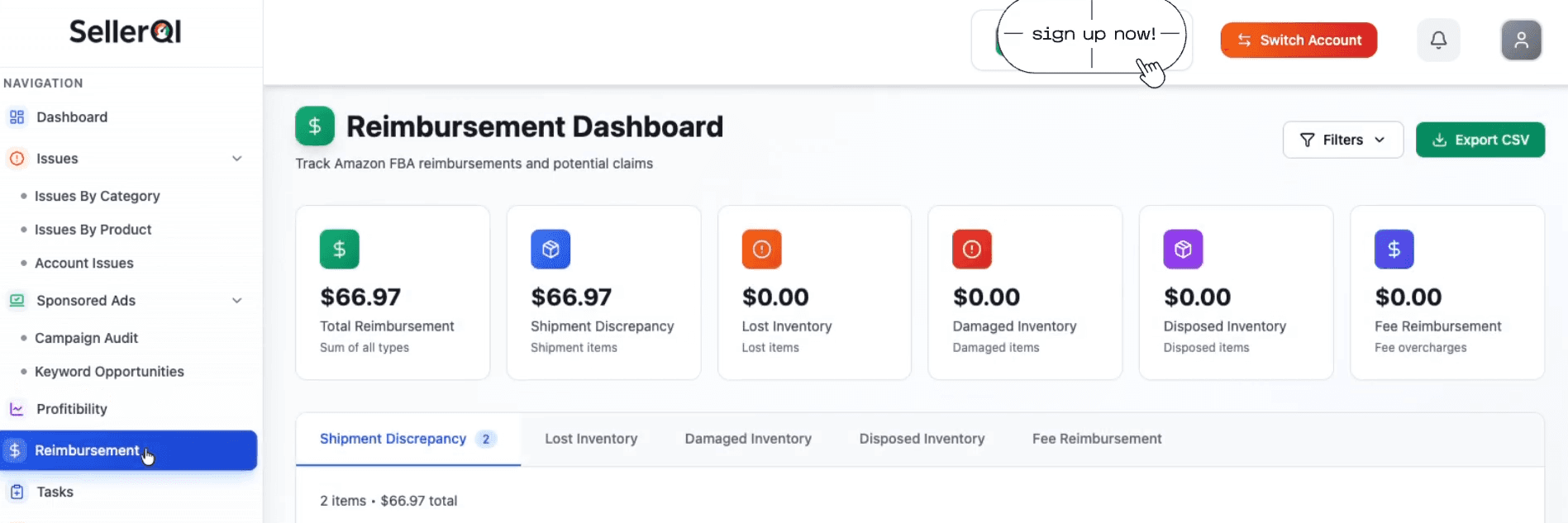Open the Filters dropdown
The width and height of the screenshot is (1568, 523).
coord(1342,140)
